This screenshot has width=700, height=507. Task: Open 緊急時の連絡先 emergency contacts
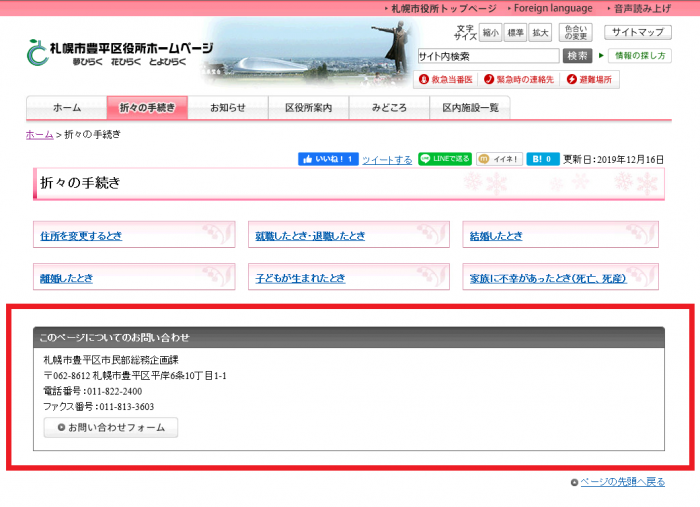coord(518,79)
